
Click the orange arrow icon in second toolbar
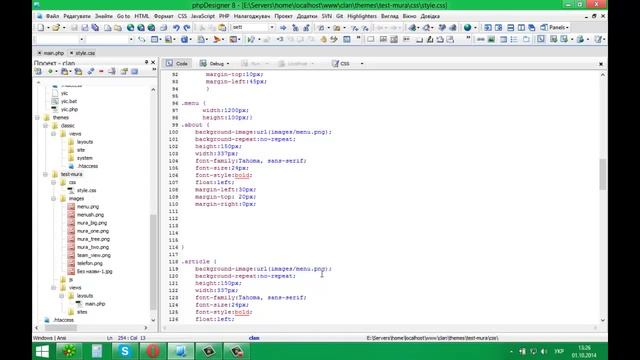click(217, 40)
